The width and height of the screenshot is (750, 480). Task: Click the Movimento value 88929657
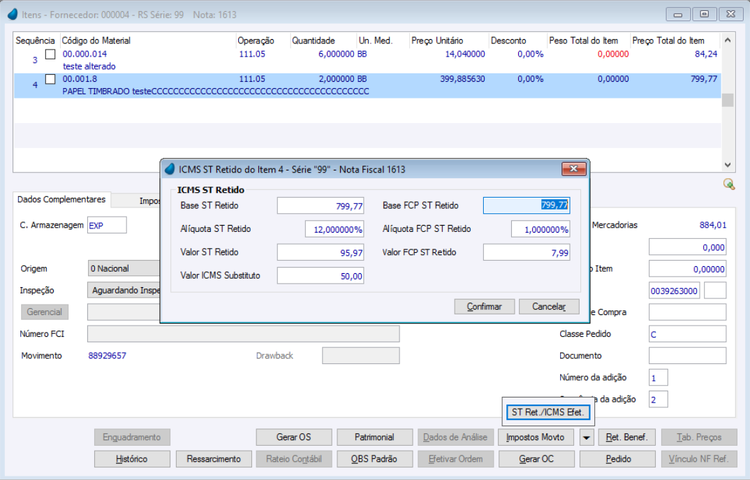[x=107, y=356]
